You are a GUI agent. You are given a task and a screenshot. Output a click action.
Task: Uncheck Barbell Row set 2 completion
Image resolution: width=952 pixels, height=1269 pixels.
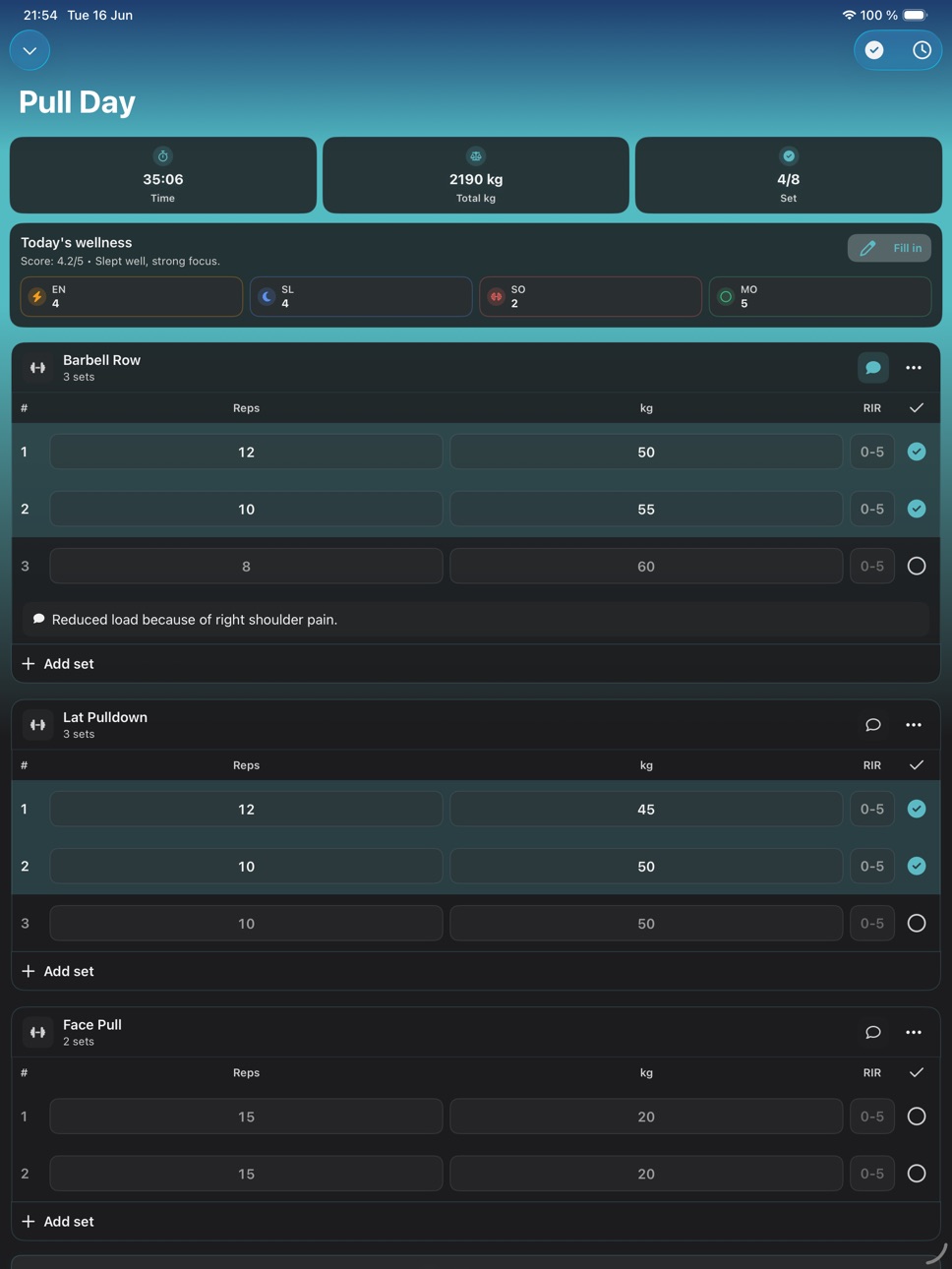(917, 509)
